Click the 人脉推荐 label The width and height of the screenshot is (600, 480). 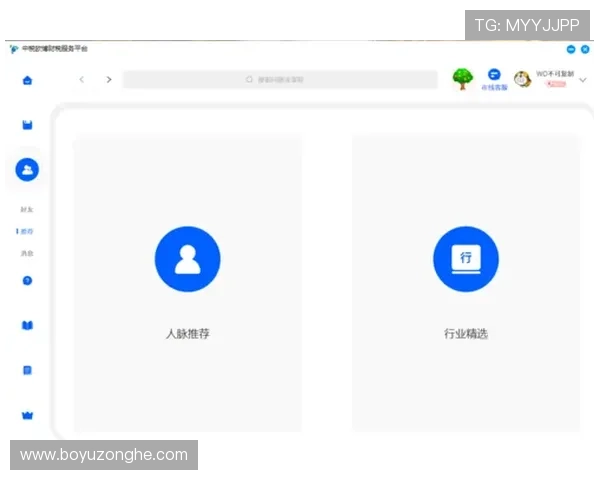pos(188,334)
